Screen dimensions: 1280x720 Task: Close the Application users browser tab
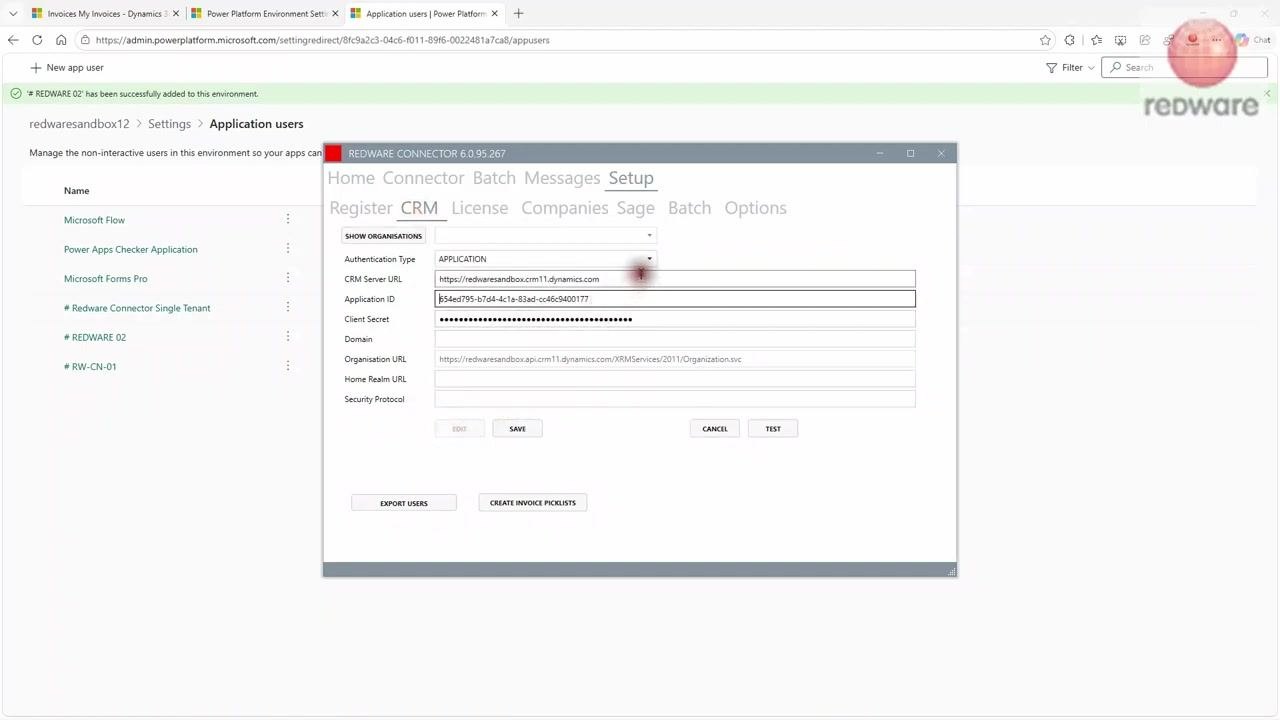pos(496,14)
